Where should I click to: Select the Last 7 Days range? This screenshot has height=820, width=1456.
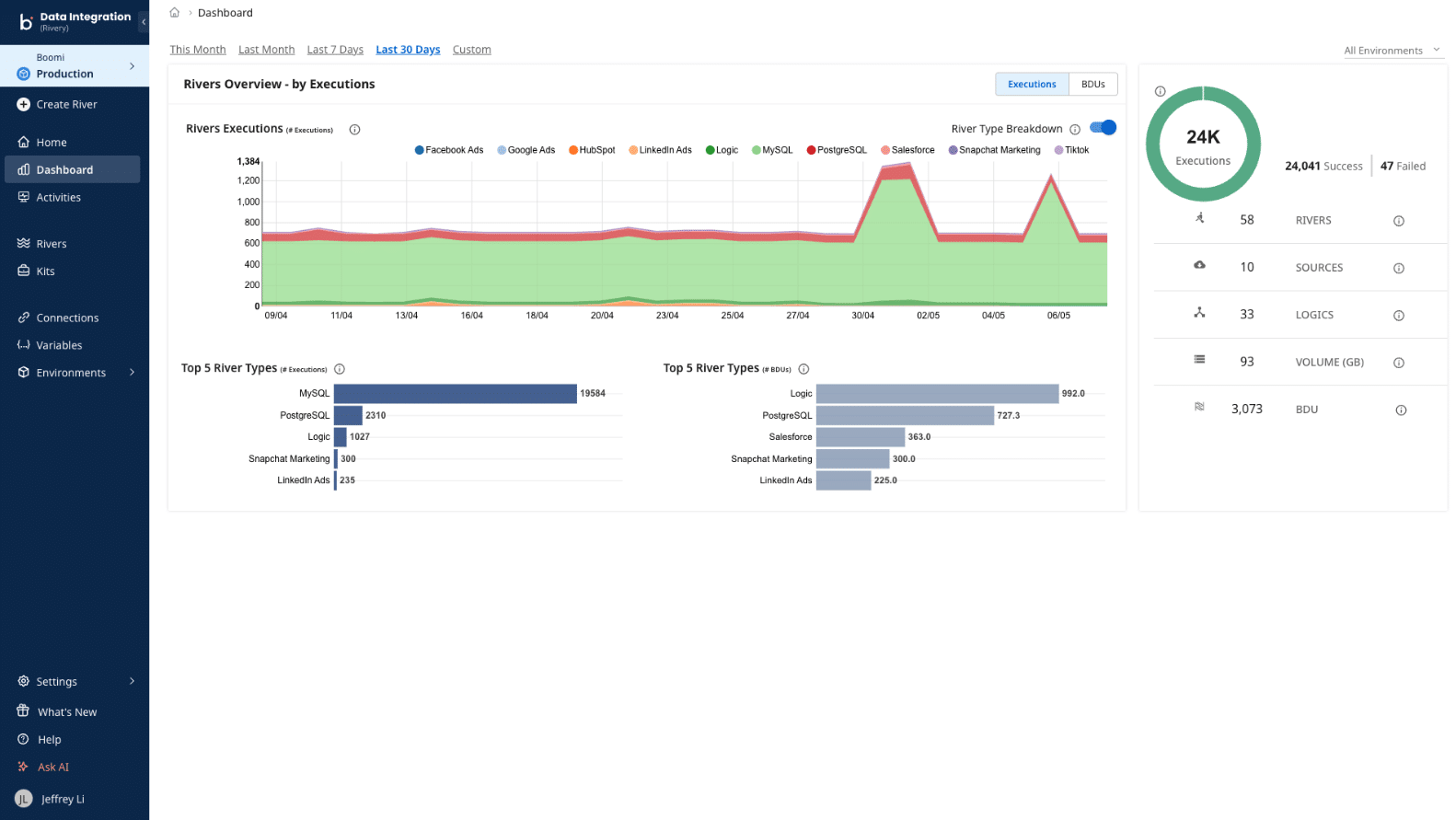click(335, 50)
